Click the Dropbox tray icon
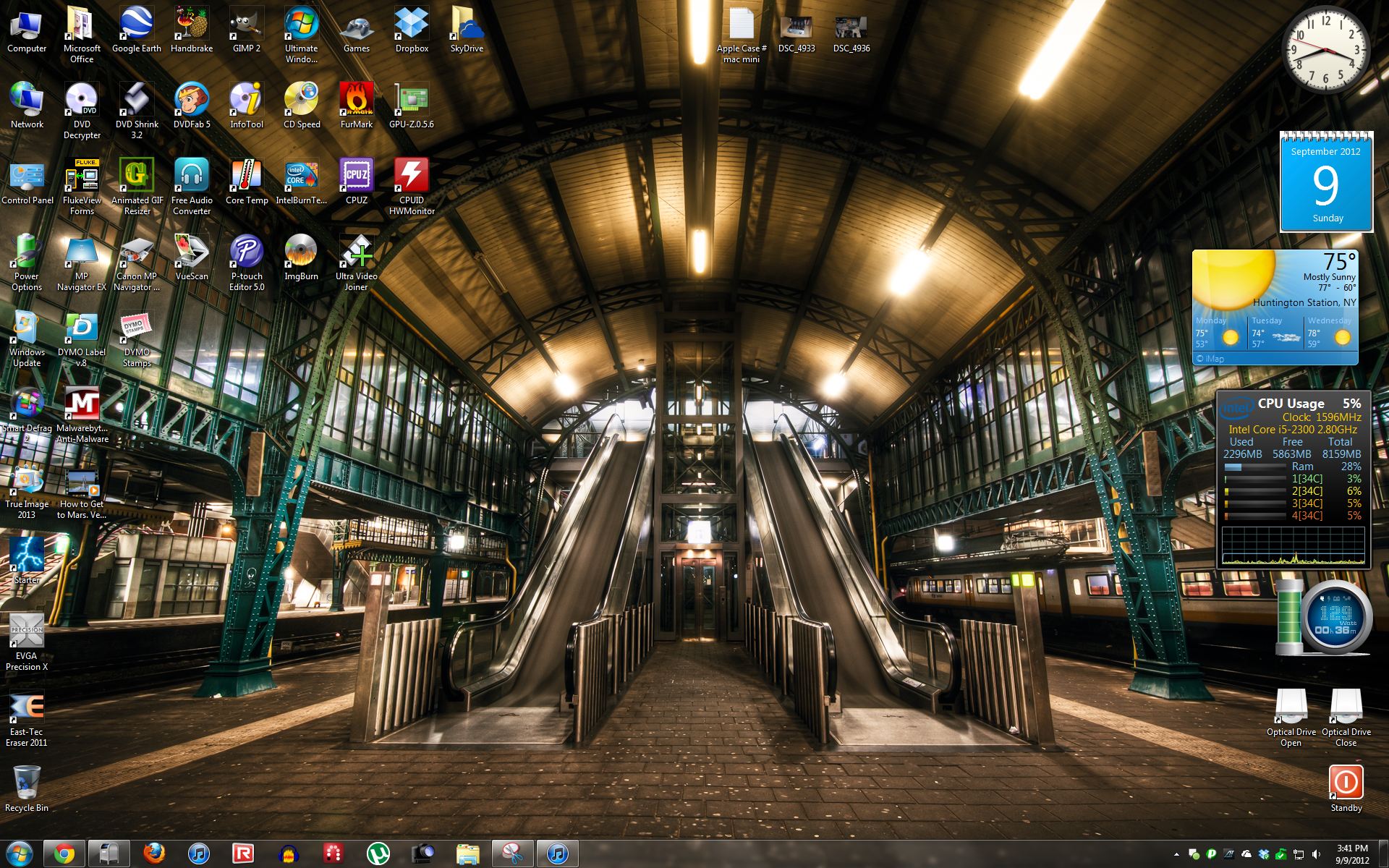The width and height of the screenshot is (1389, 868). click(1264, 854)
